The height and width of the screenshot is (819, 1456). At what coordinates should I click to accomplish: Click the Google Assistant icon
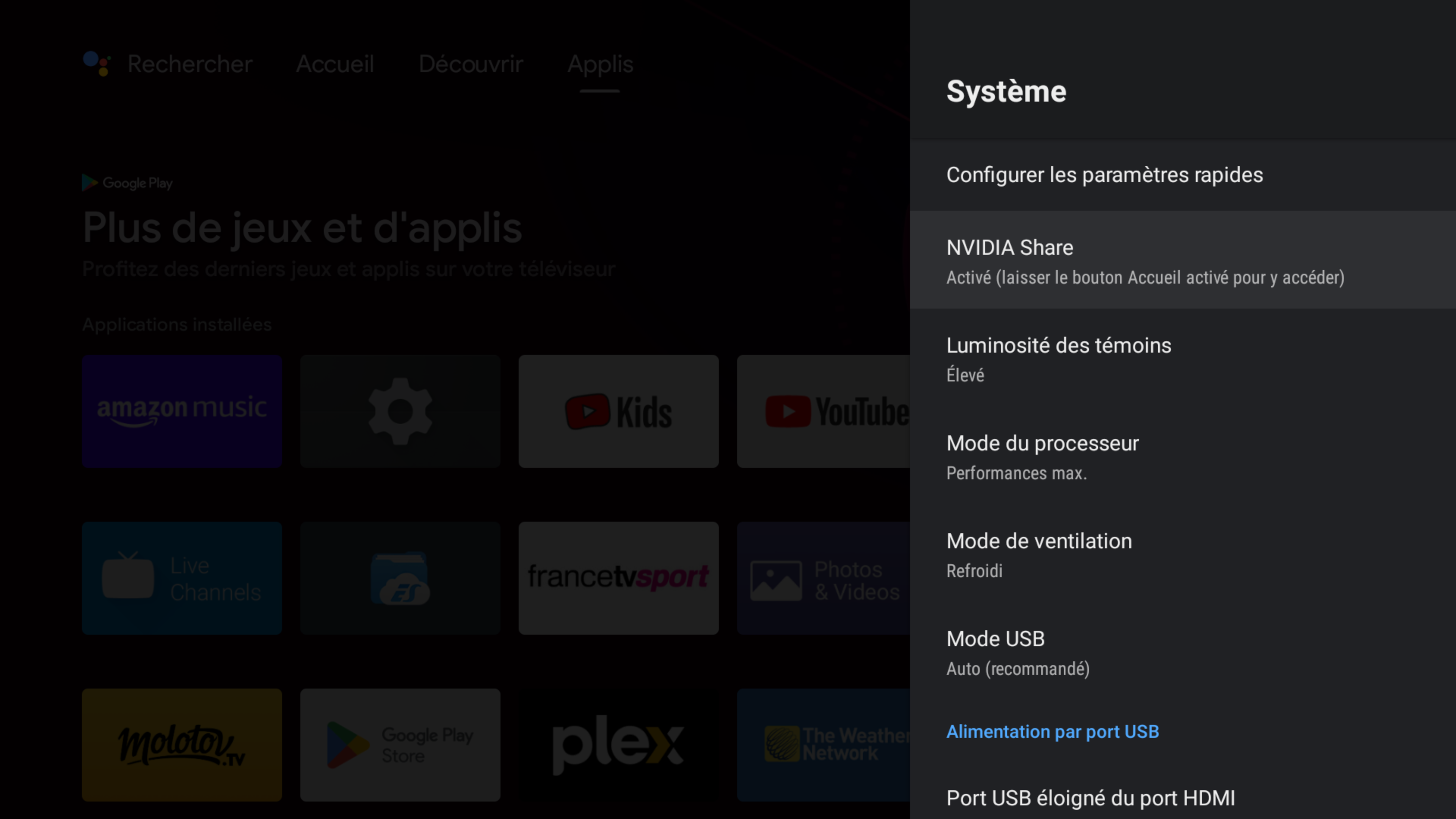tap(97, 63)
